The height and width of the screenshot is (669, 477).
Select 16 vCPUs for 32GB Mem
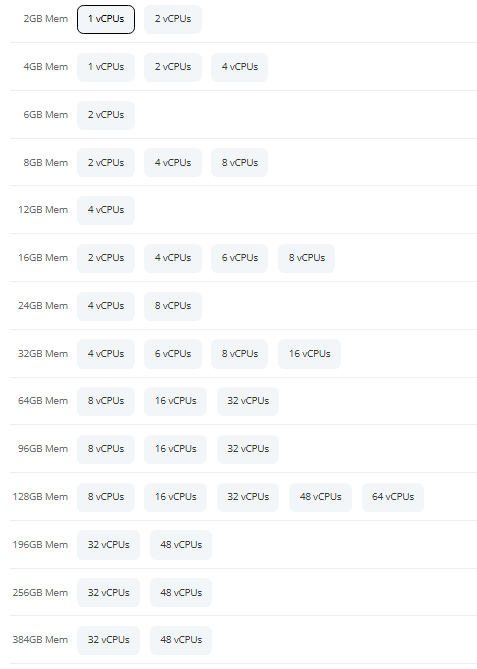click(309, 354)
